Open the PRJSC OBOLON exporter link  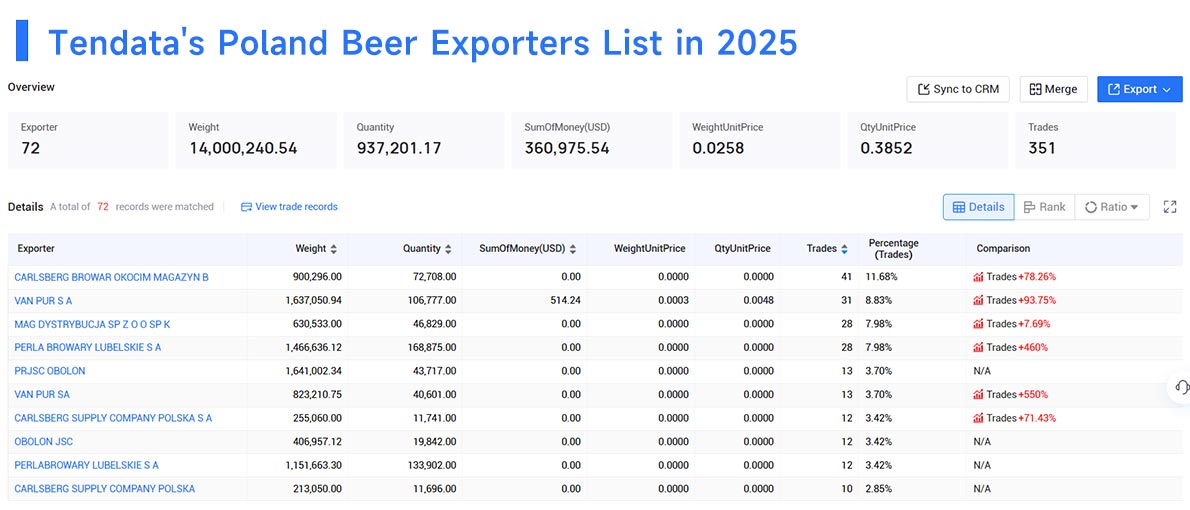point(50,371)
